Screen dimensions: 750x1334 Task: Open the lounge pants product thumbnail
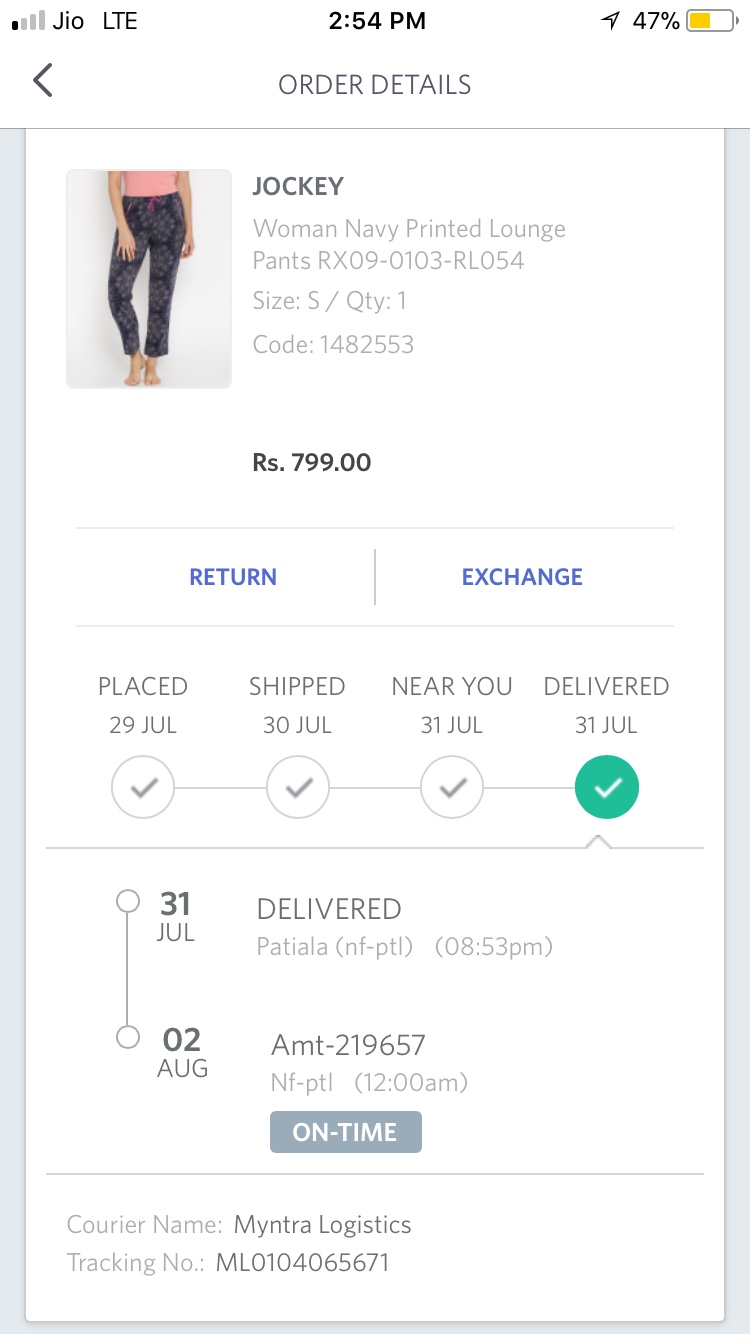coord(149,279)
